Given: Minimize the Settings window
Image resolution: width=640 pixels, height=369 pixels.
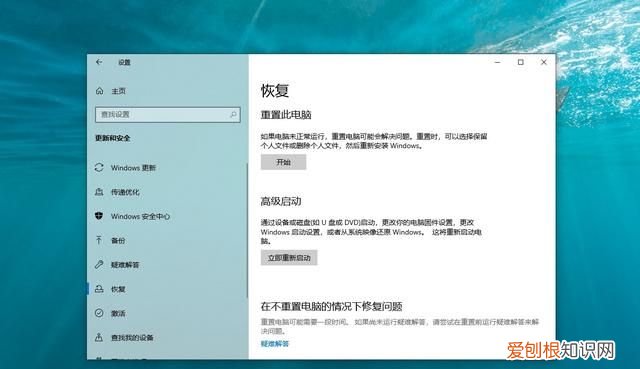Looking at the screenshot, I should (498, 62).
